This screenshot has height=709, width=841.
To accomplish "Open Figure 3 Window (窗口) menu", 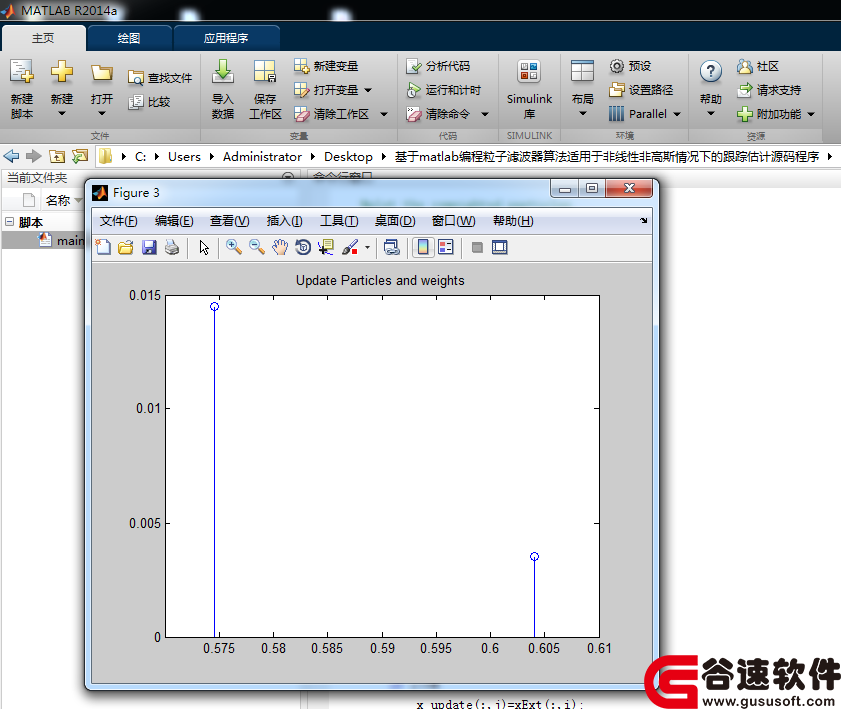I will click(453, 221).
